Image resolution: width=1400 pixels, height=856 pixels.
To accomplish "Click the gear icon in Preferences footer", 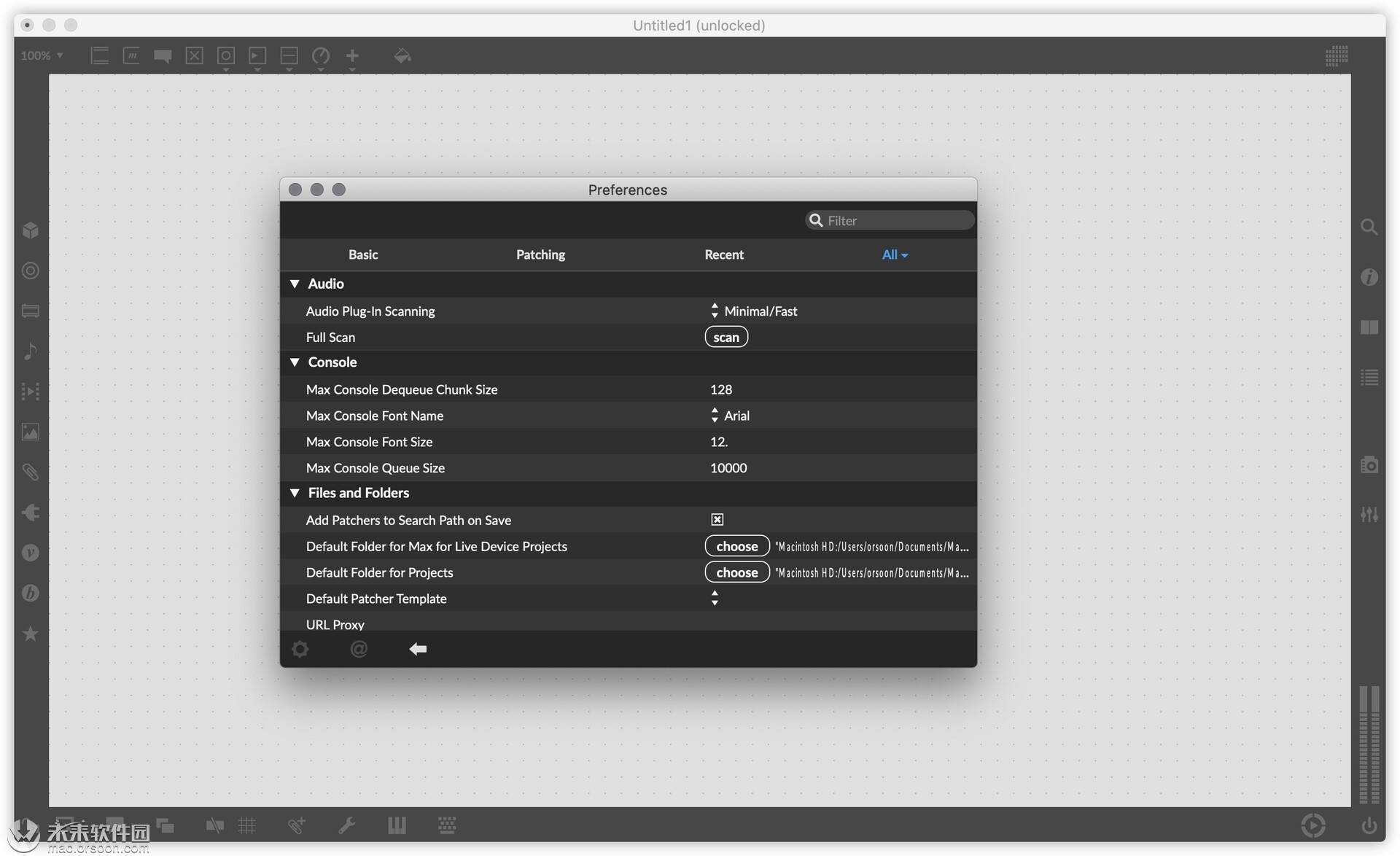I will [x=300, y=648].
